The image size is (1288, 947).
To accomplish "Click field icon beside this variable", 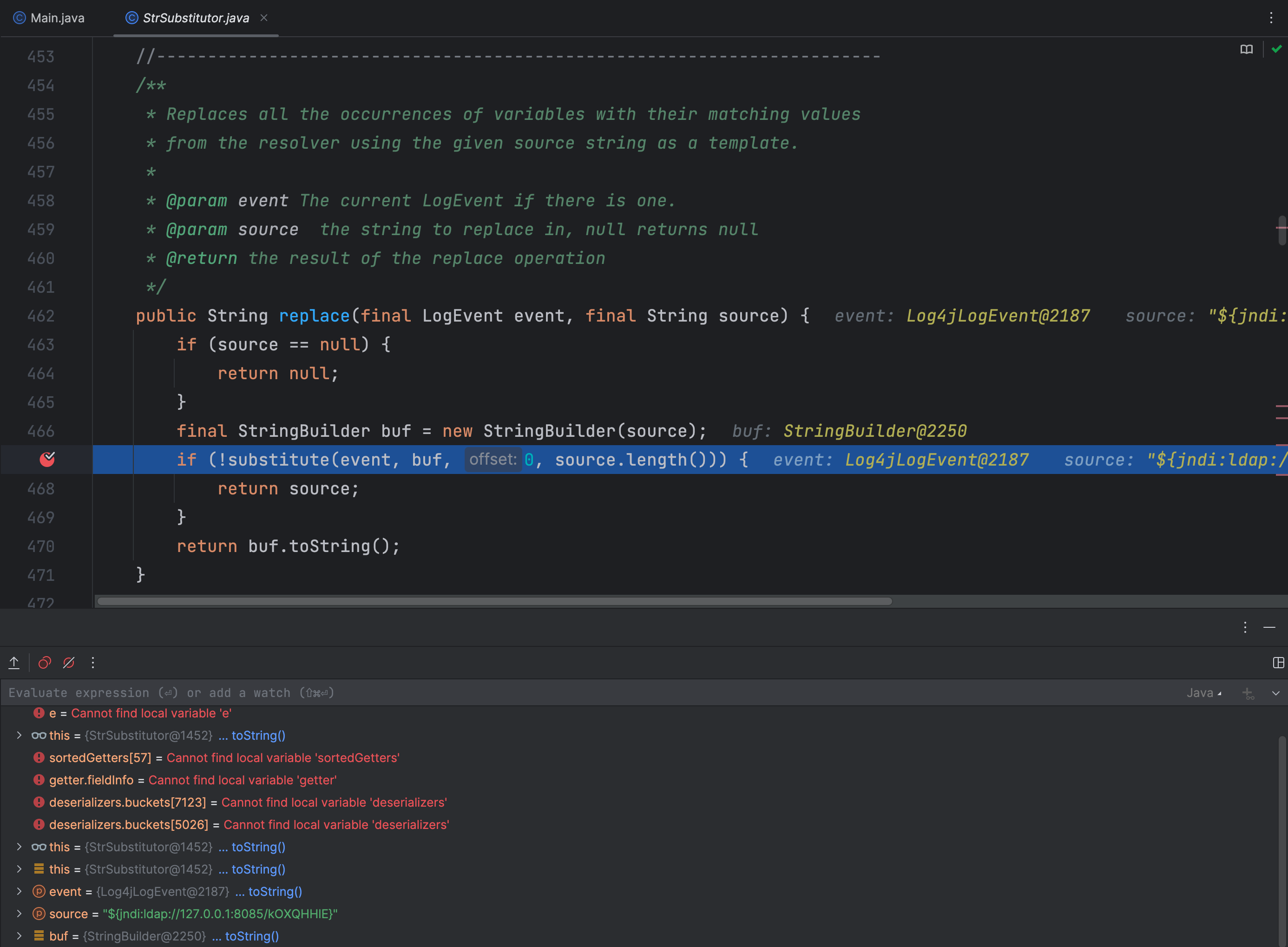I will [39, 868].
